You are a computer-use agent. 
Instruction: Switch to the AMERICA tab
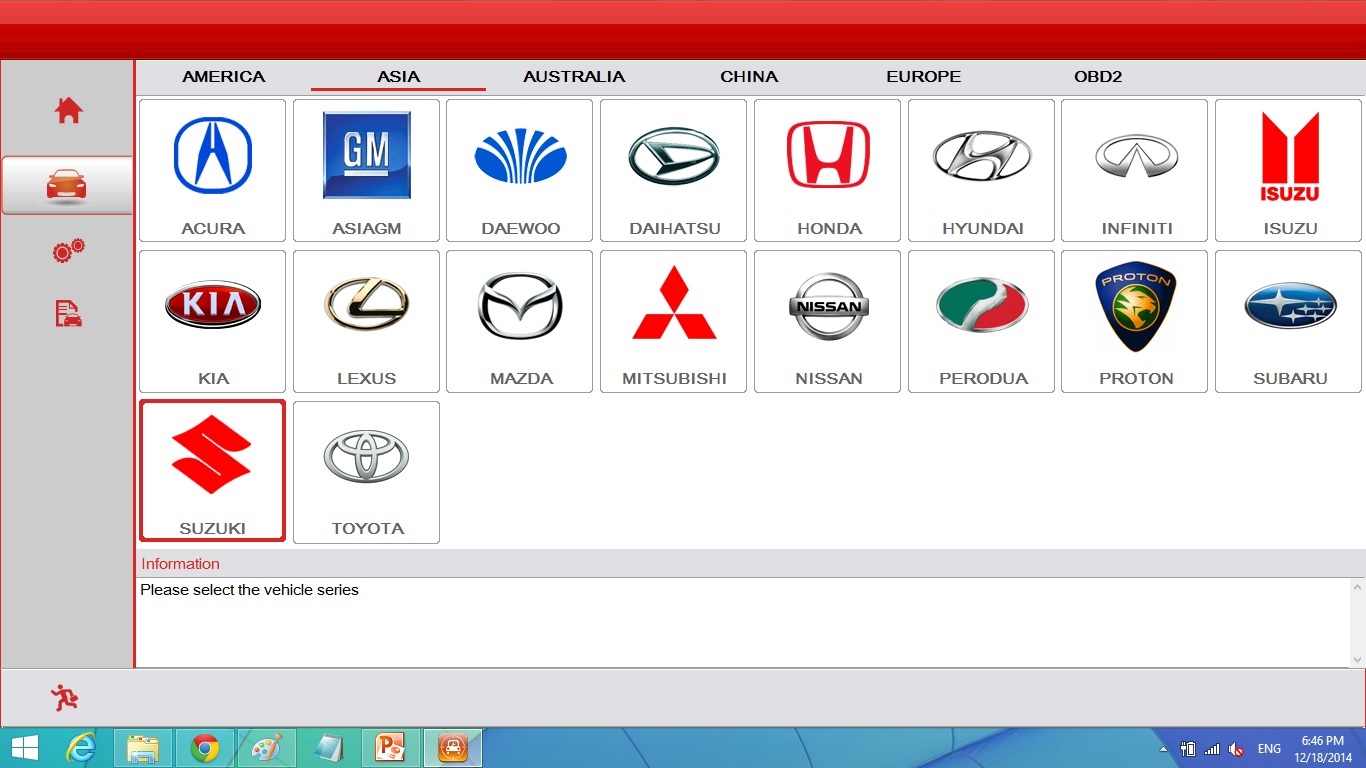tap(224, 76)
